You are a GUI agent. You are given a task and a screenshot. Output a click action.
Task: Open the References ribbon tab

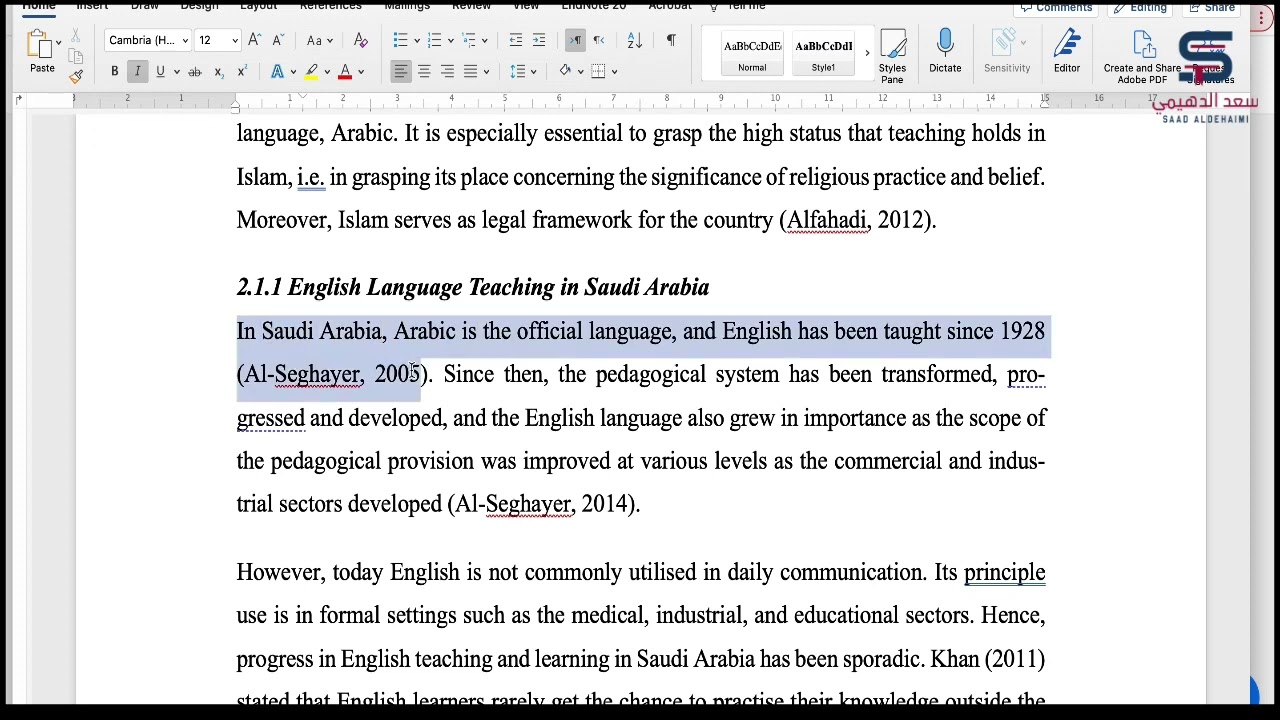click(330, 6)
